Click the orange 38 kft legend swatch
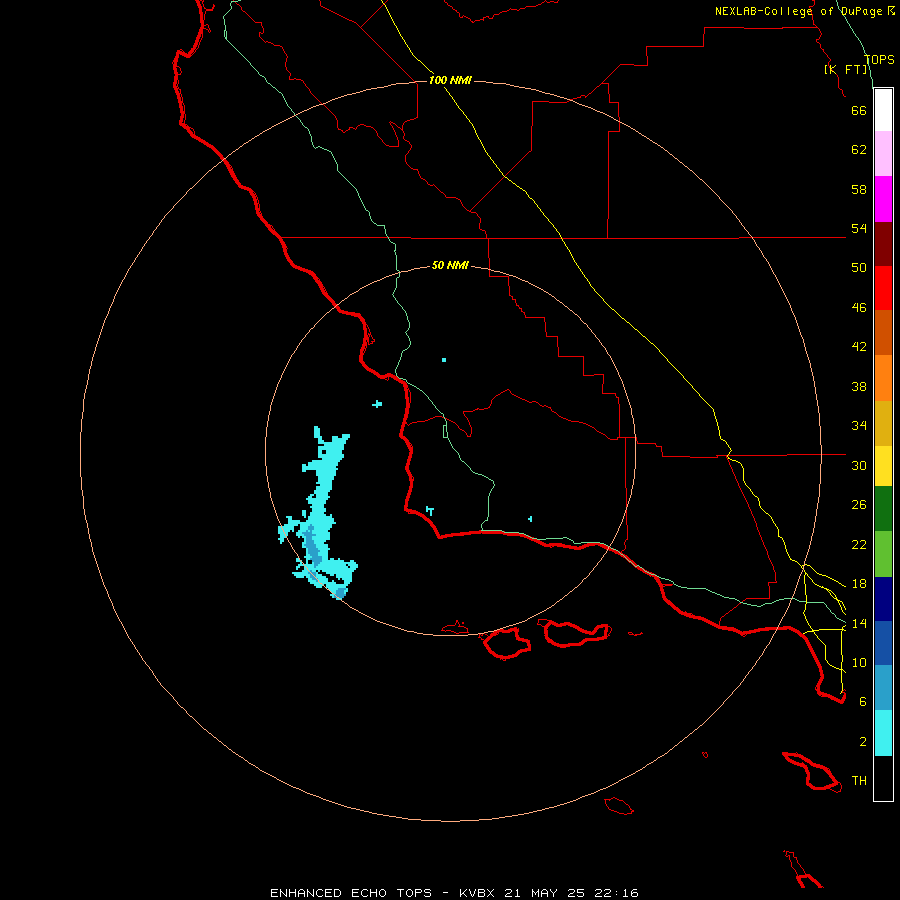 (x=883, y=378)
